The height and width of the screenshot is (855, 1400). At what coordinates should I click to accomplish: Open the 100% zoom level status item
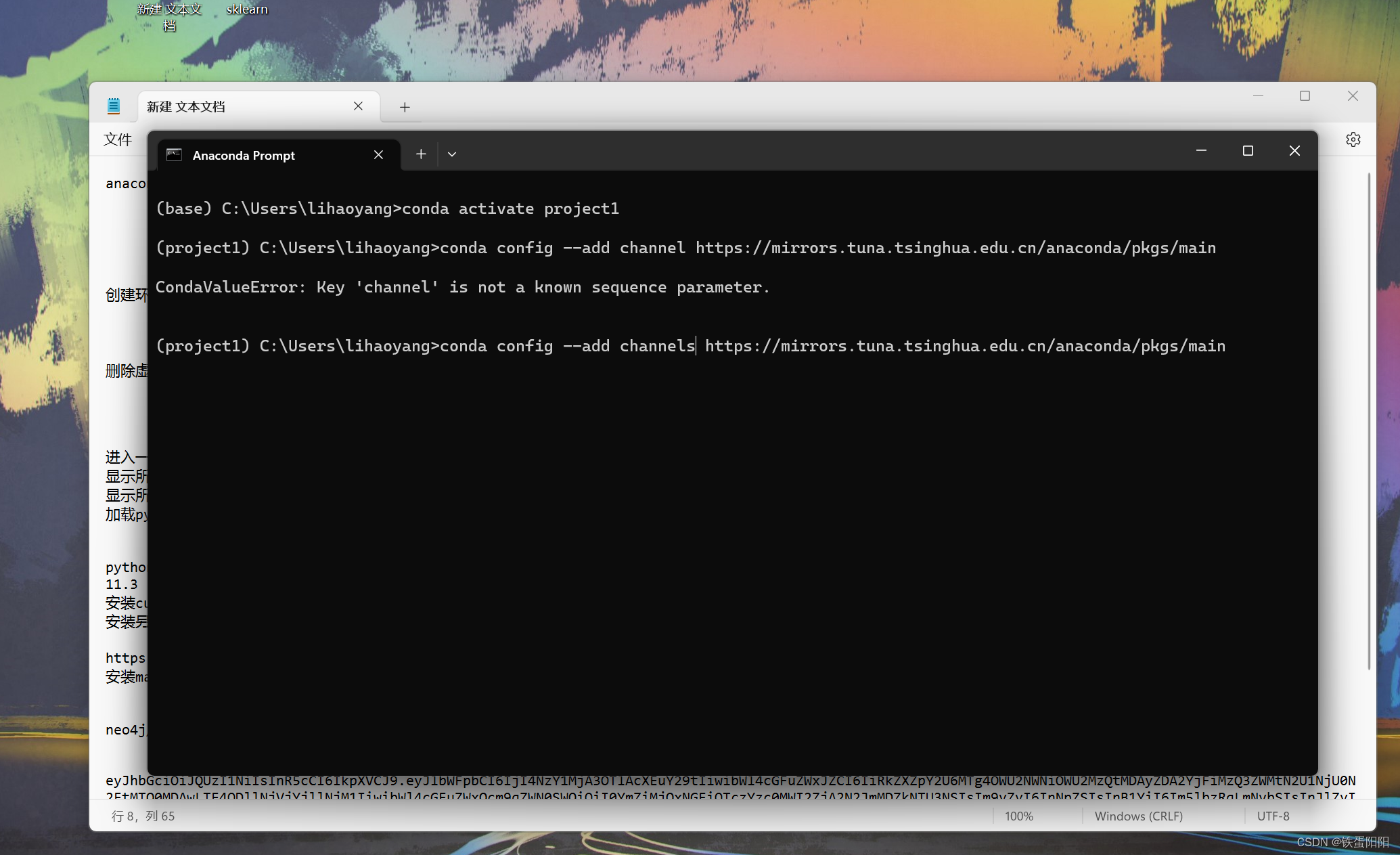coord(1018,816)
